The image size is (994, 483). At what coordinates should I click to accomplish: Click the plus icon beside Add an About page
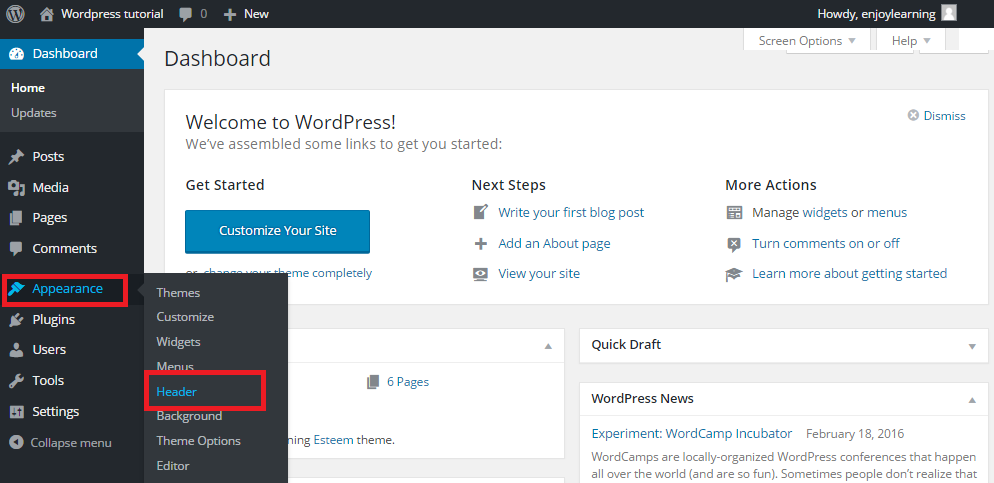(481, 243)
